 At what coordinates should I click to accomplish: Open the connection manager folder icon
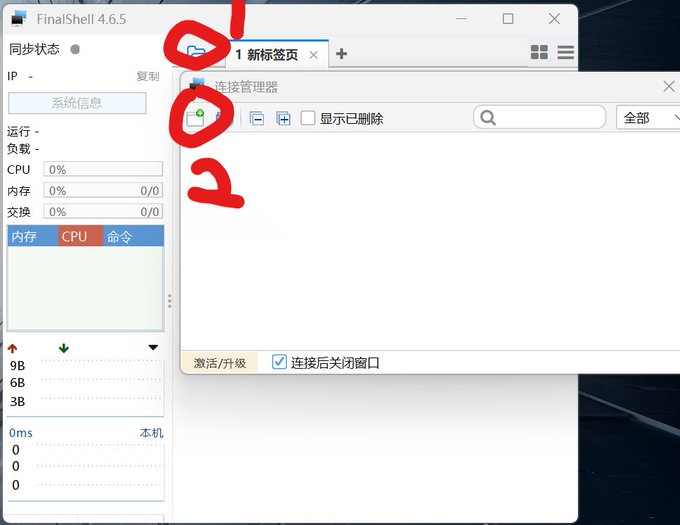coord(196,52)
